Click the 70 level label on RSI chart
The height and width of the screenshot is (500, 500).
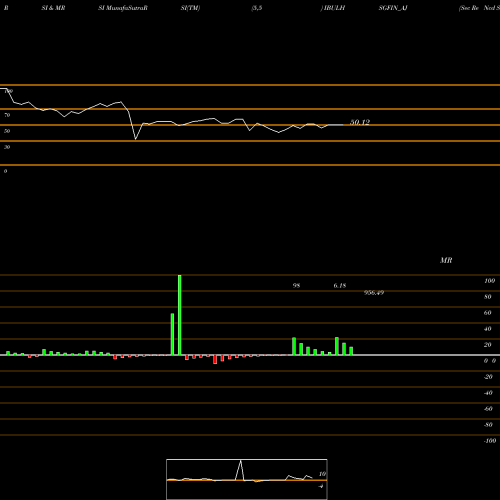click(x=7, y=115)
